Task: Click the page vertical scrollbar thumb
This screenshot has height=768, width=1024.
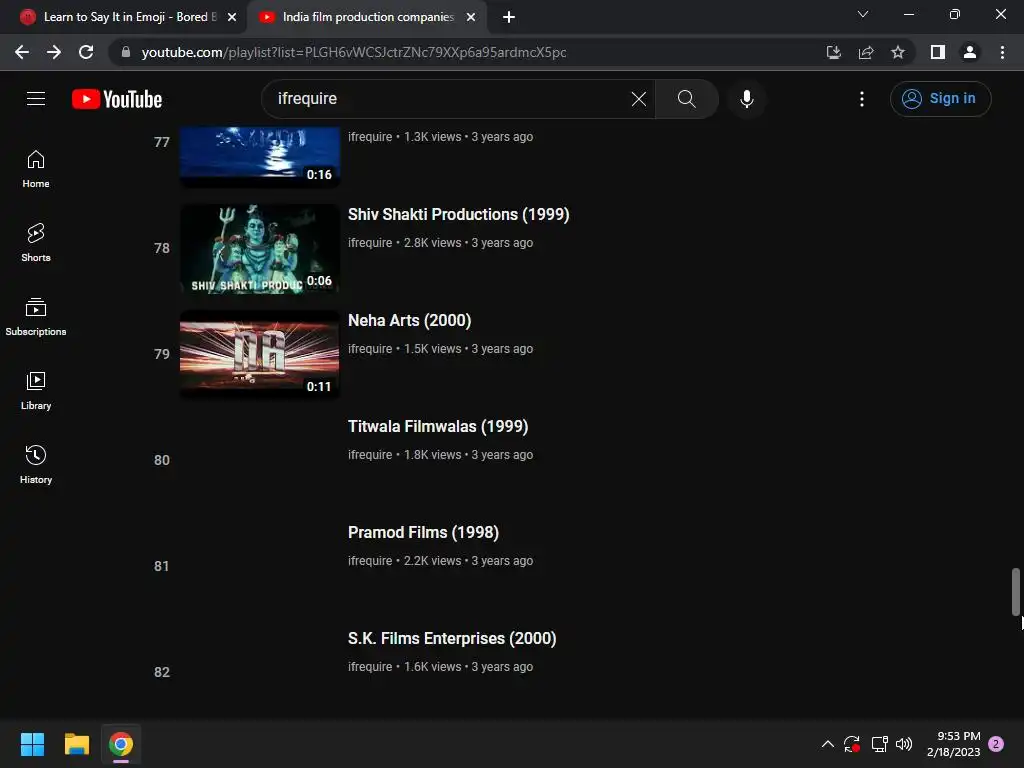Action: 1016,592
